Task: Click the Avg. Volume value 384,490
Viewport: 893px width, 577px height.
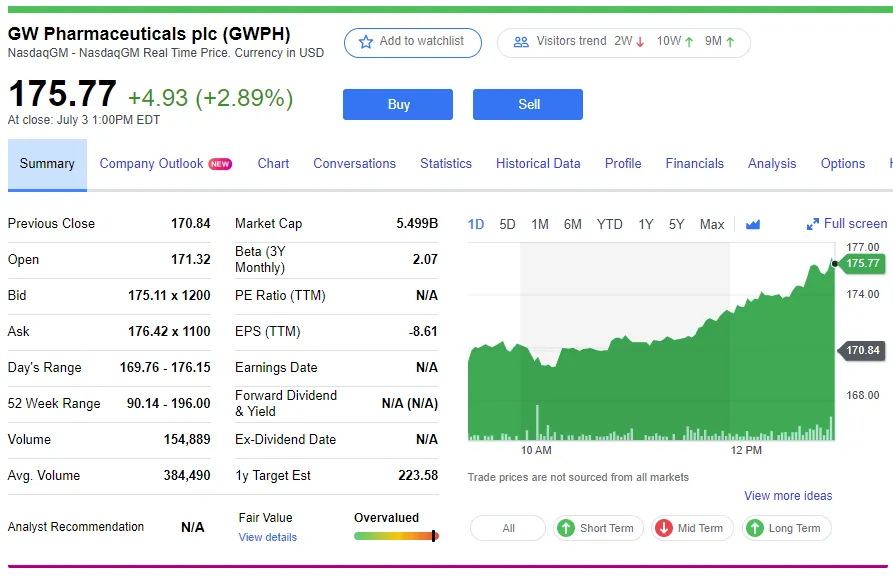Action: click(x=187, y=475)
